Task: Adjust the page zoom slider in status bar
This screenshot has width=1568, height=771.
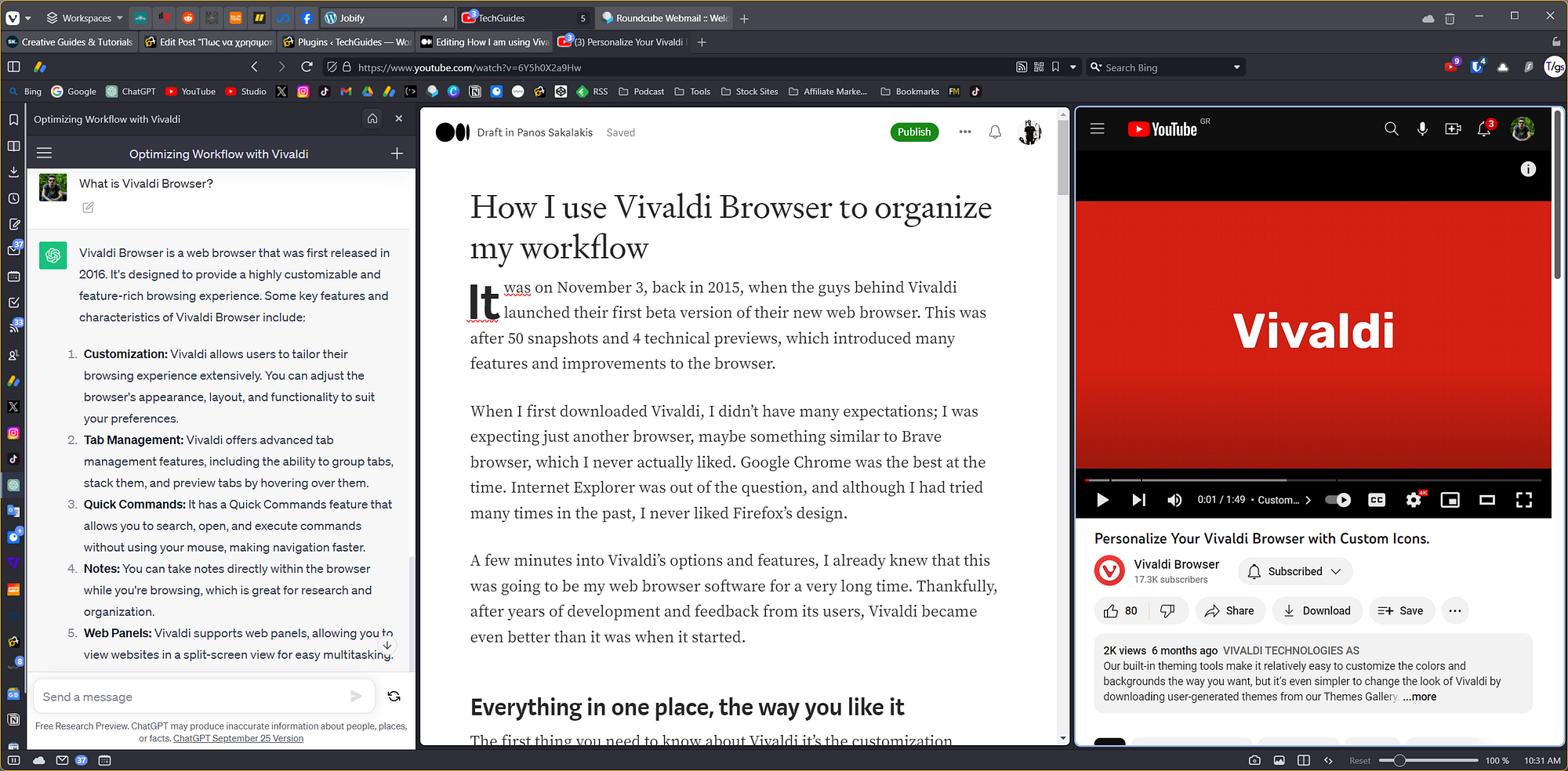Action: pos(1428,760)
